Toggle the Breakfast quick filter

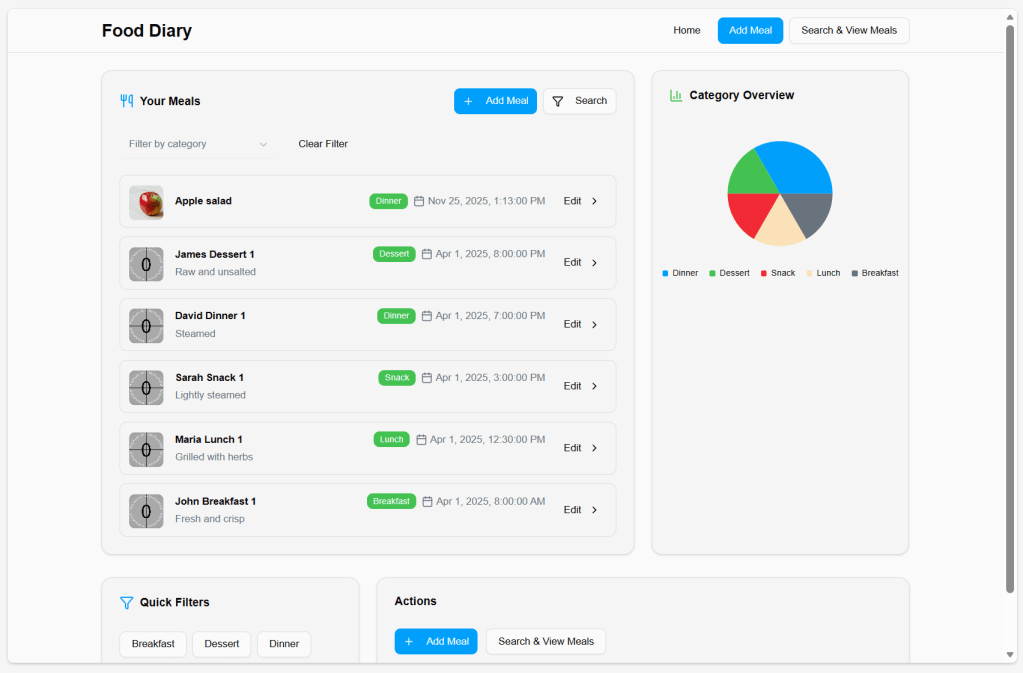click(153, 644)
